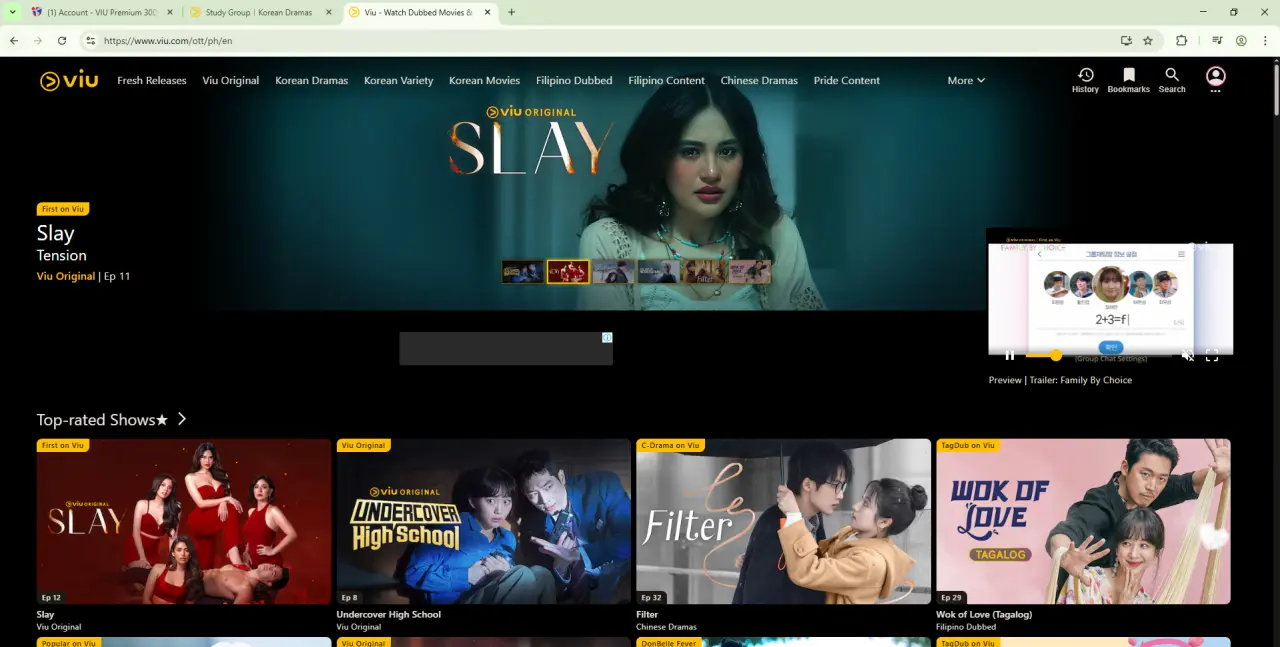Open Filipino Content category

667,80
